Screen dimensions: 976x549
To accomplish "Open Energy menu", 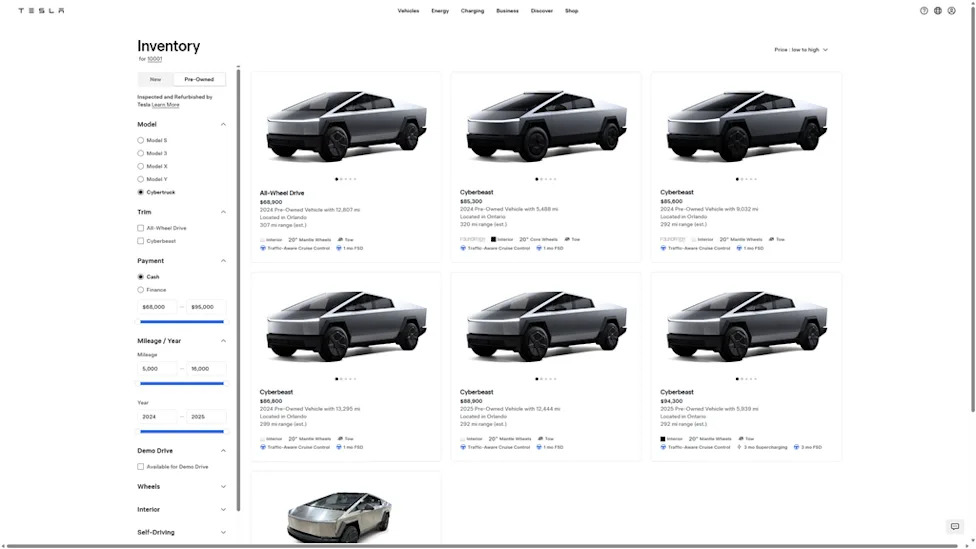I will tap(440, 11).
